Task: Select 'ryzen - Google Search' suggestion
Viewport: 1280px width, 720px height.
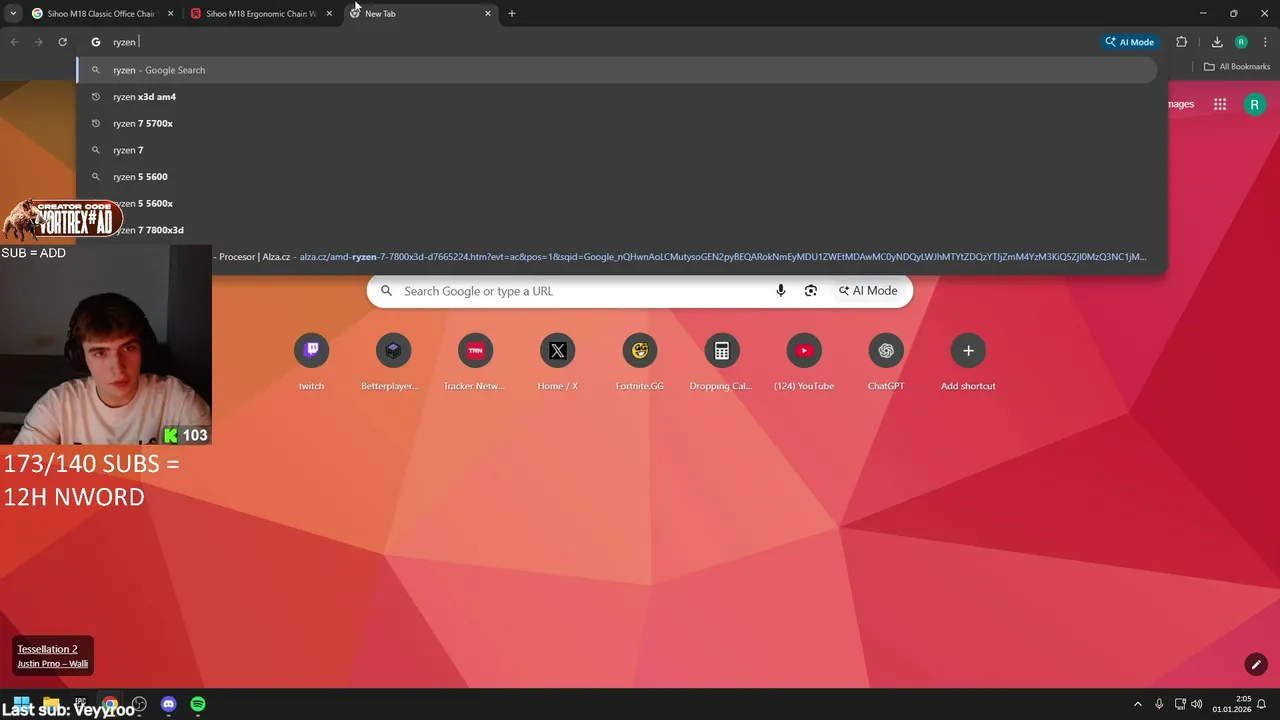Action: click(x=617, y=70)
